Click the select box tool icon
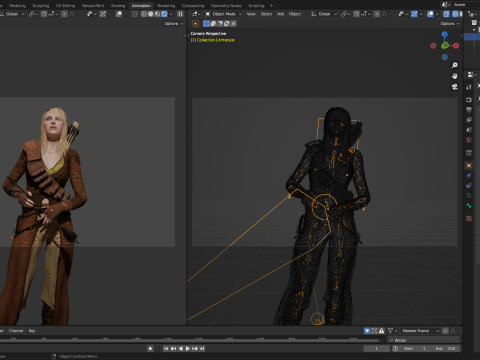480x360 pixels. pyautogui.click(x=196, y=24)
